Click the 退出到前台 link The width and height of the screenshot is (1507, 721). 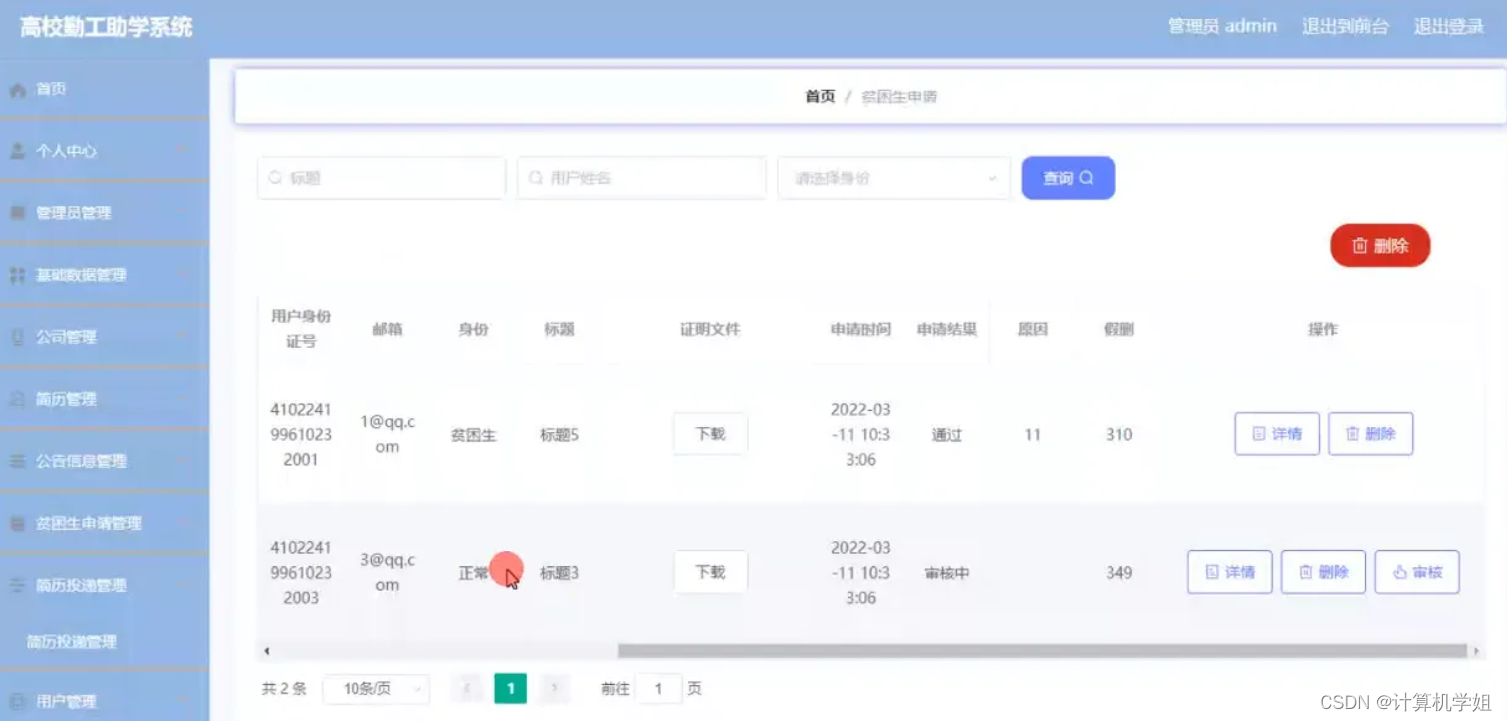(1345, 26)
